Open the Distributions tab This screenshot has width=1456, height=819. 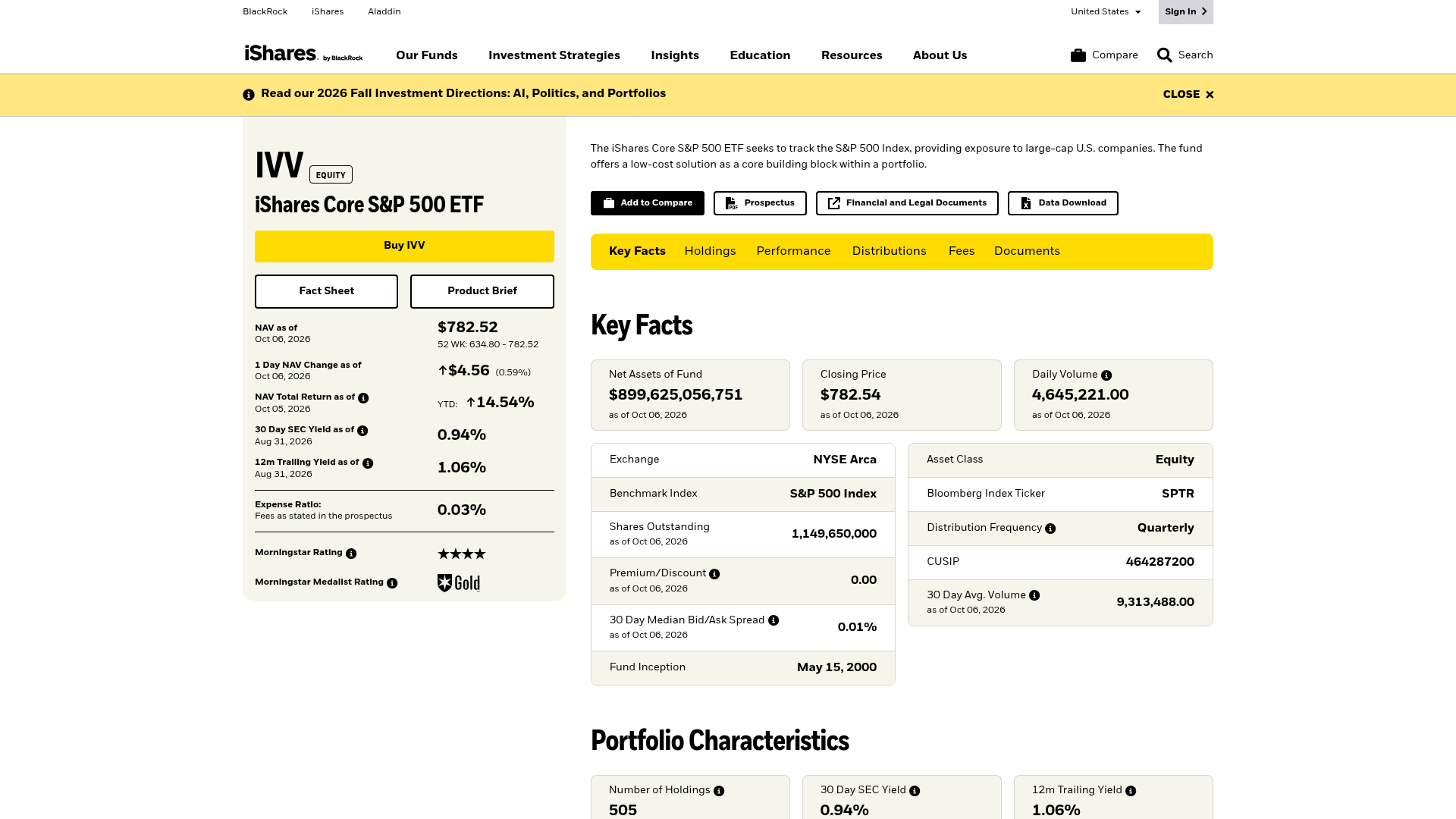pyautogui.click(x=889, y=251)
